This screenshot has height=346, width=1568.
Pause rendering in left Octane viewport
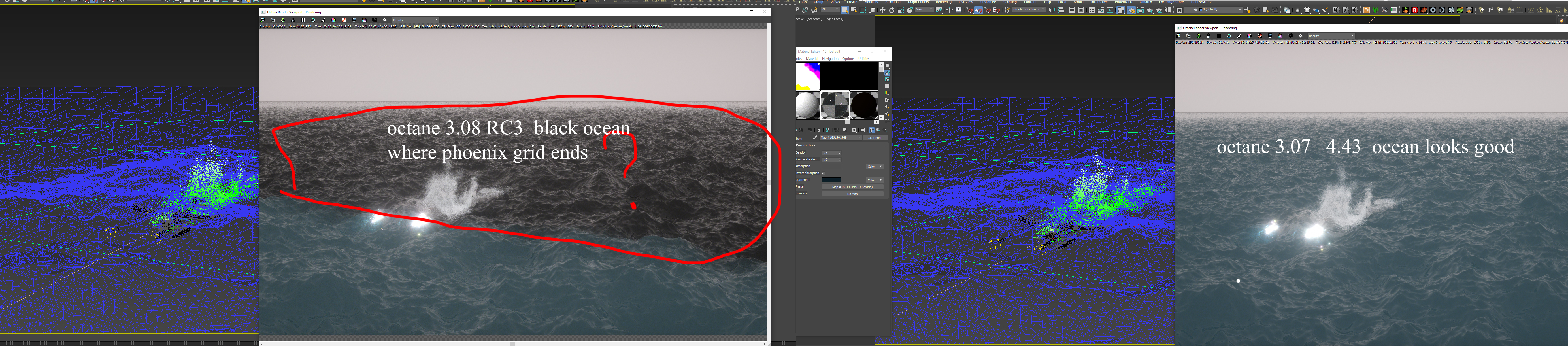point(303,20)
